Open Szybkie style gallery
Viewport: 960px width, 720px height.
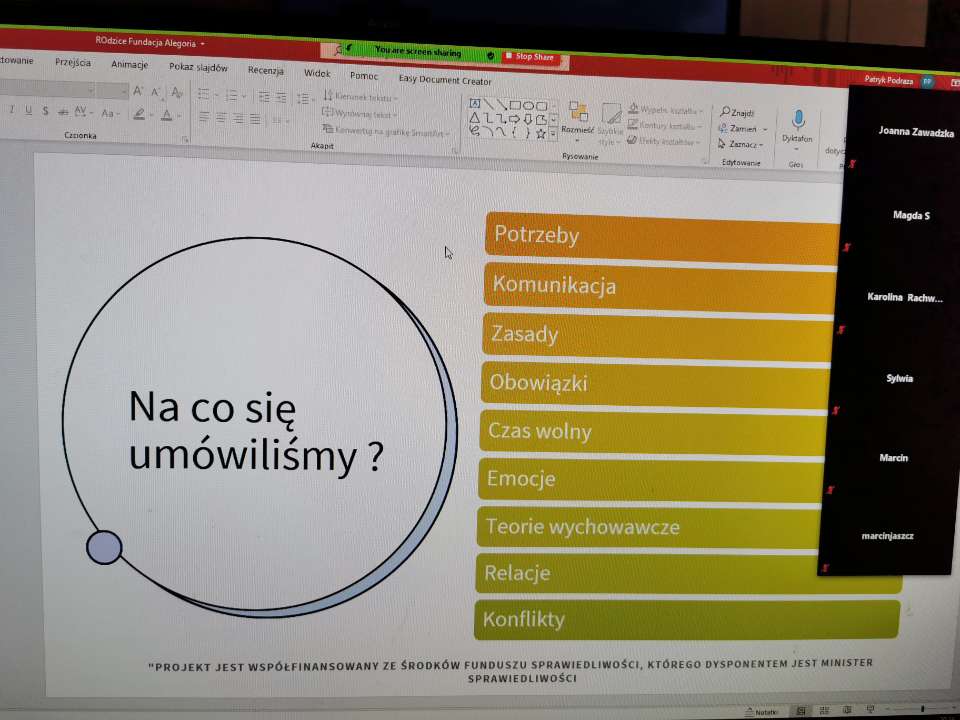pyautogui.click(x=610, y=124)
